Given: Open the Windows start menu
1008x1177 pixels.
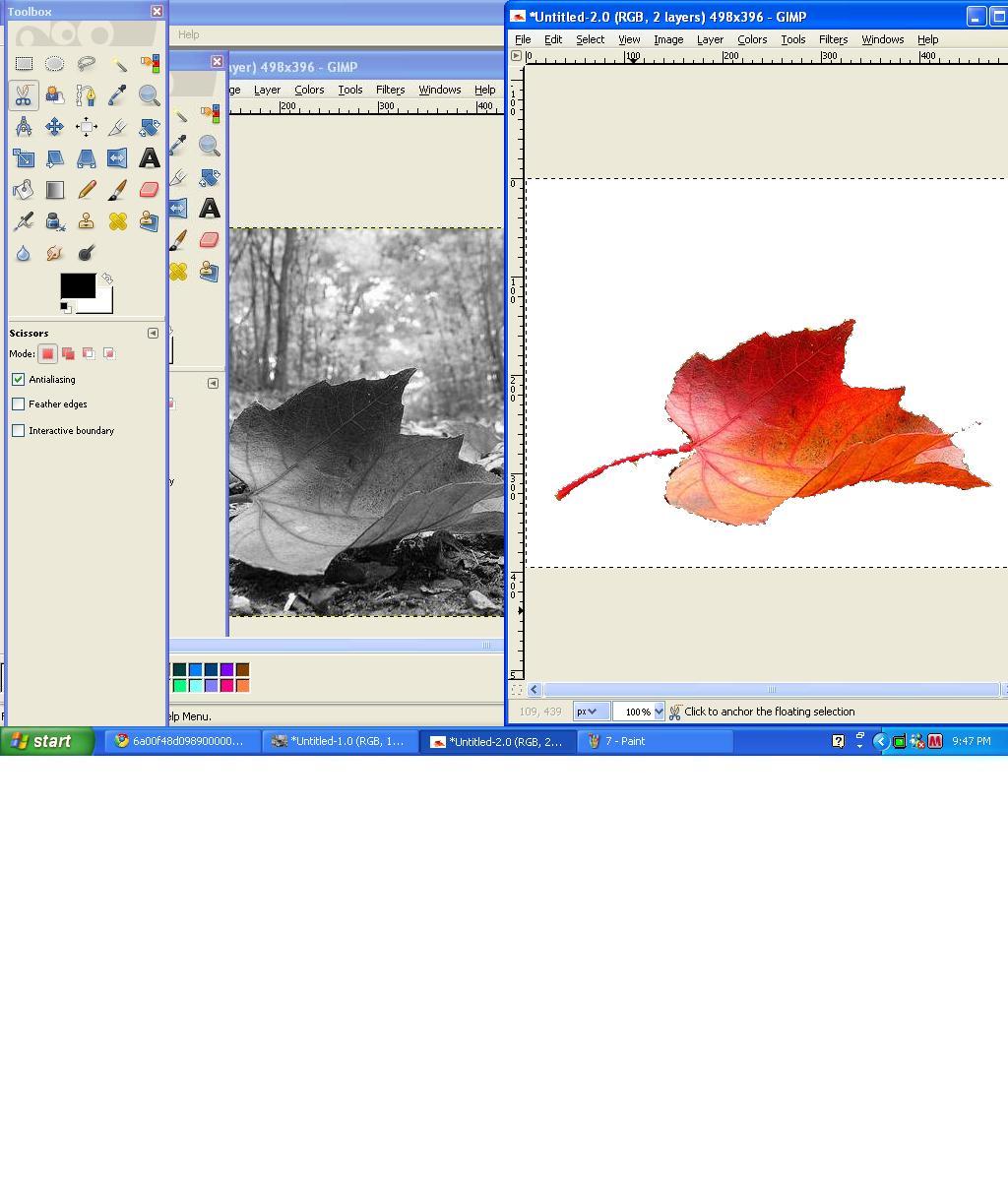Looking at the screenshot, I should [47, 742].
